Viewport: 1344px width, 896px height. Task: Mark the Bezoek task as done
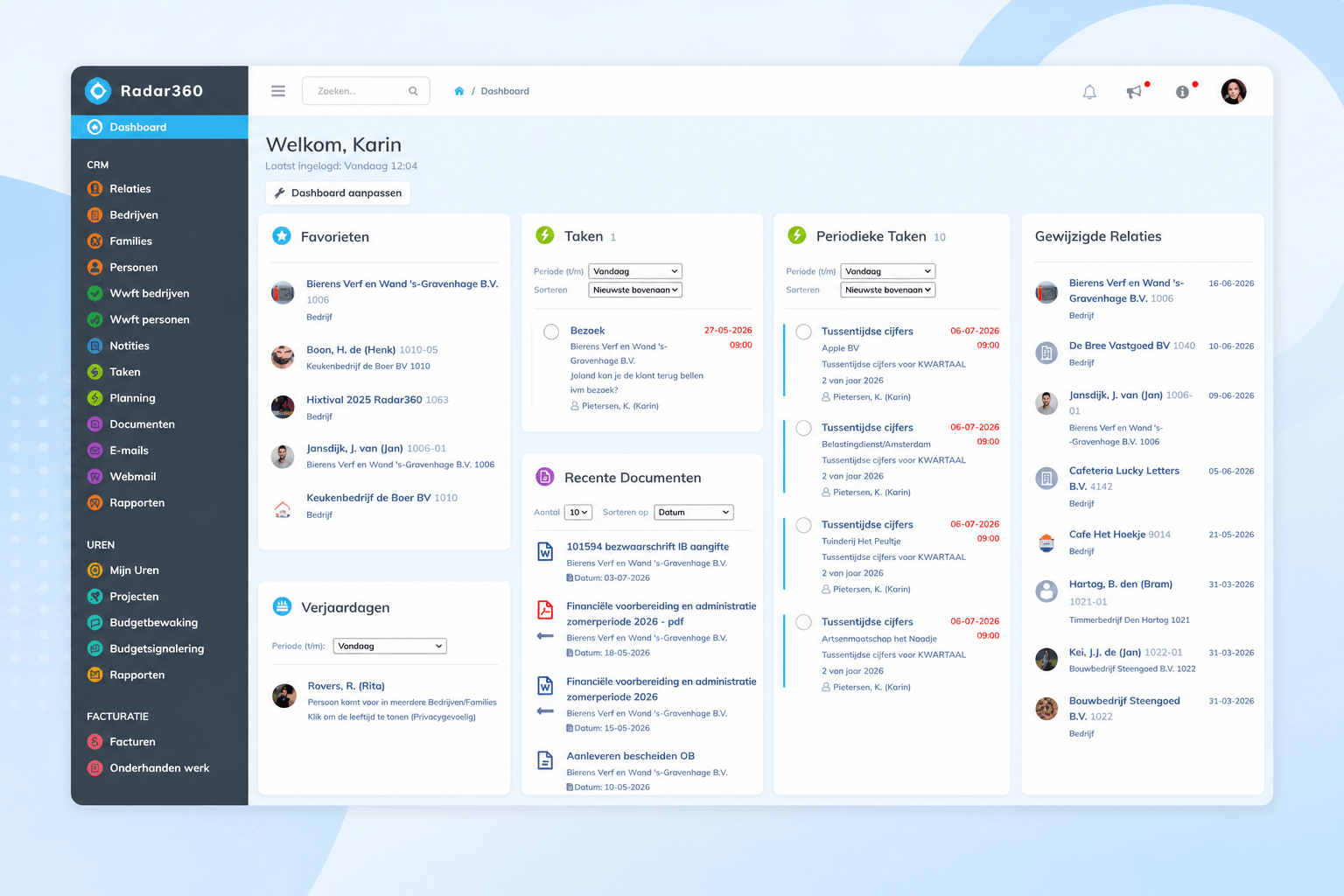pyautogui.click(x=551, y=332)
